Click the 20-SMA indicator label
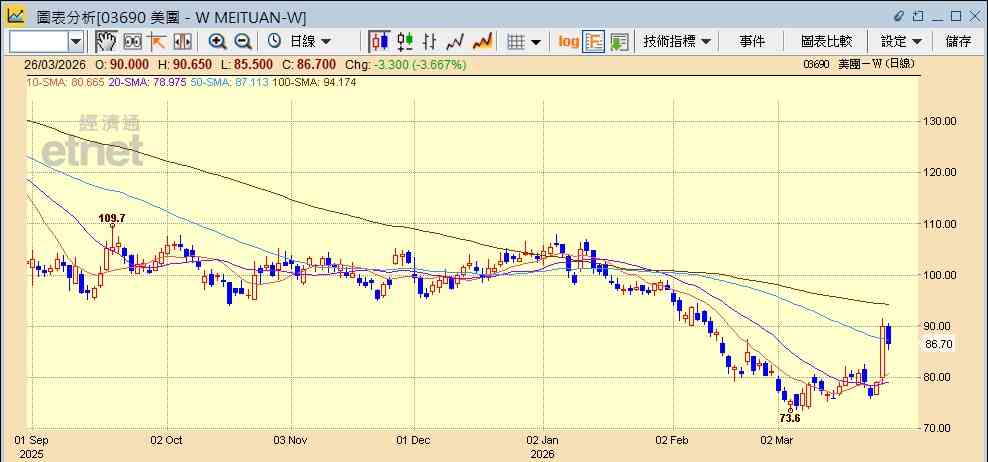988x462 pixels. [x=147, y=82]
